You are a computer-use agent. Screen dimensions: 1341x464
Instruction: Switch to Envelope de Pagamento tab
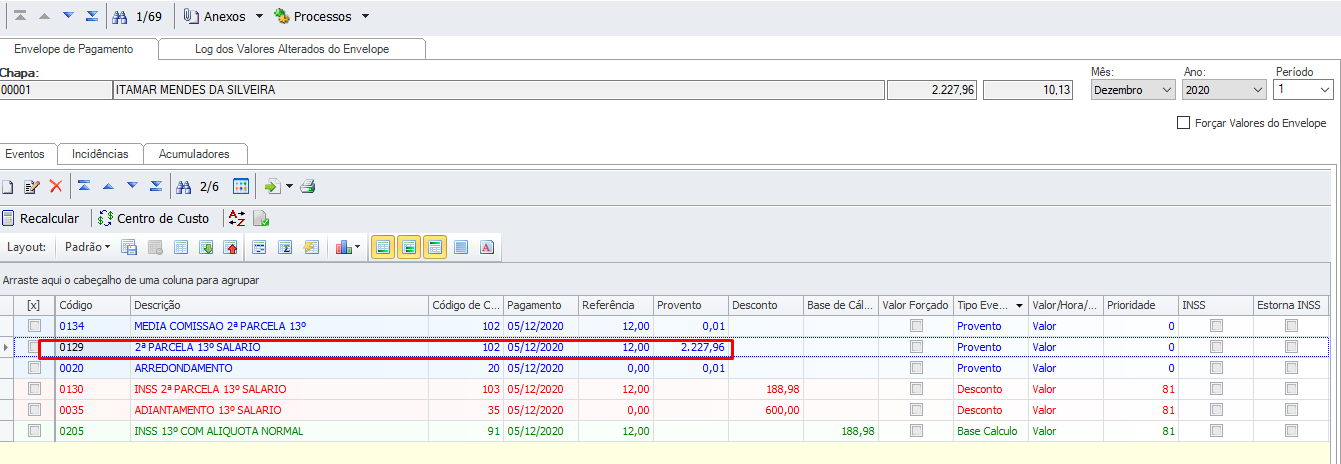pyautogui.click(x=73, y=49)
